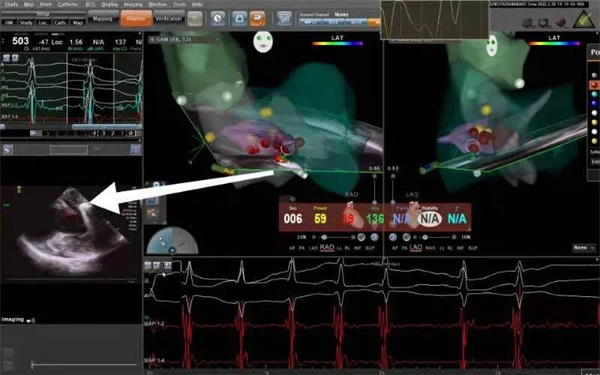This screenshot has width=600, height=375.
Task: Select the cyan point tag in list
Action: click(594, 94)
